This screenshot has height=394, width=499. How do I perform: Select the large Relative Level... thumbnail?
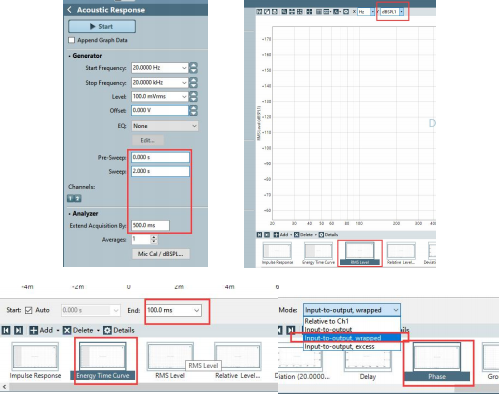click(x=238, y=360)
